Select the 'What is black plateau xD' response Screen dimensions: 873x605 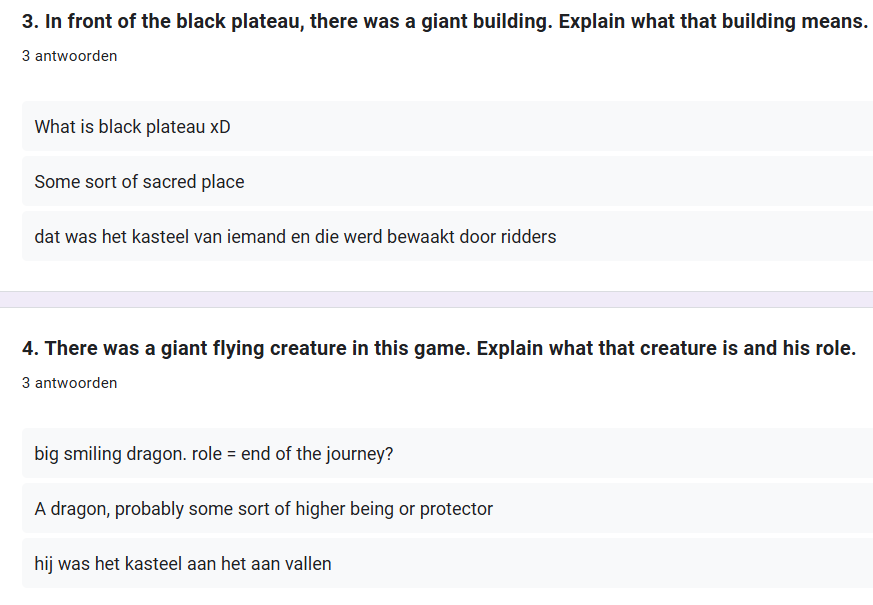[132, 127]
